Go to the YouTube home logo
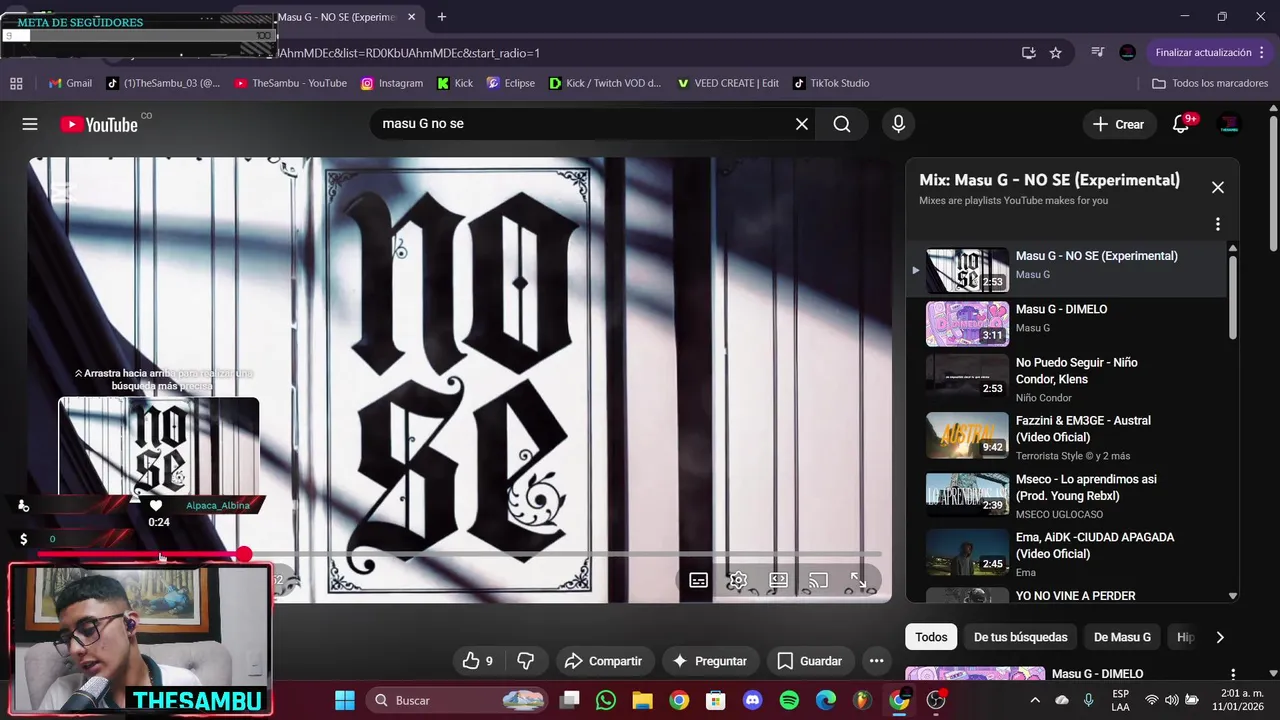1280x720 pixels. pos(99,124)
